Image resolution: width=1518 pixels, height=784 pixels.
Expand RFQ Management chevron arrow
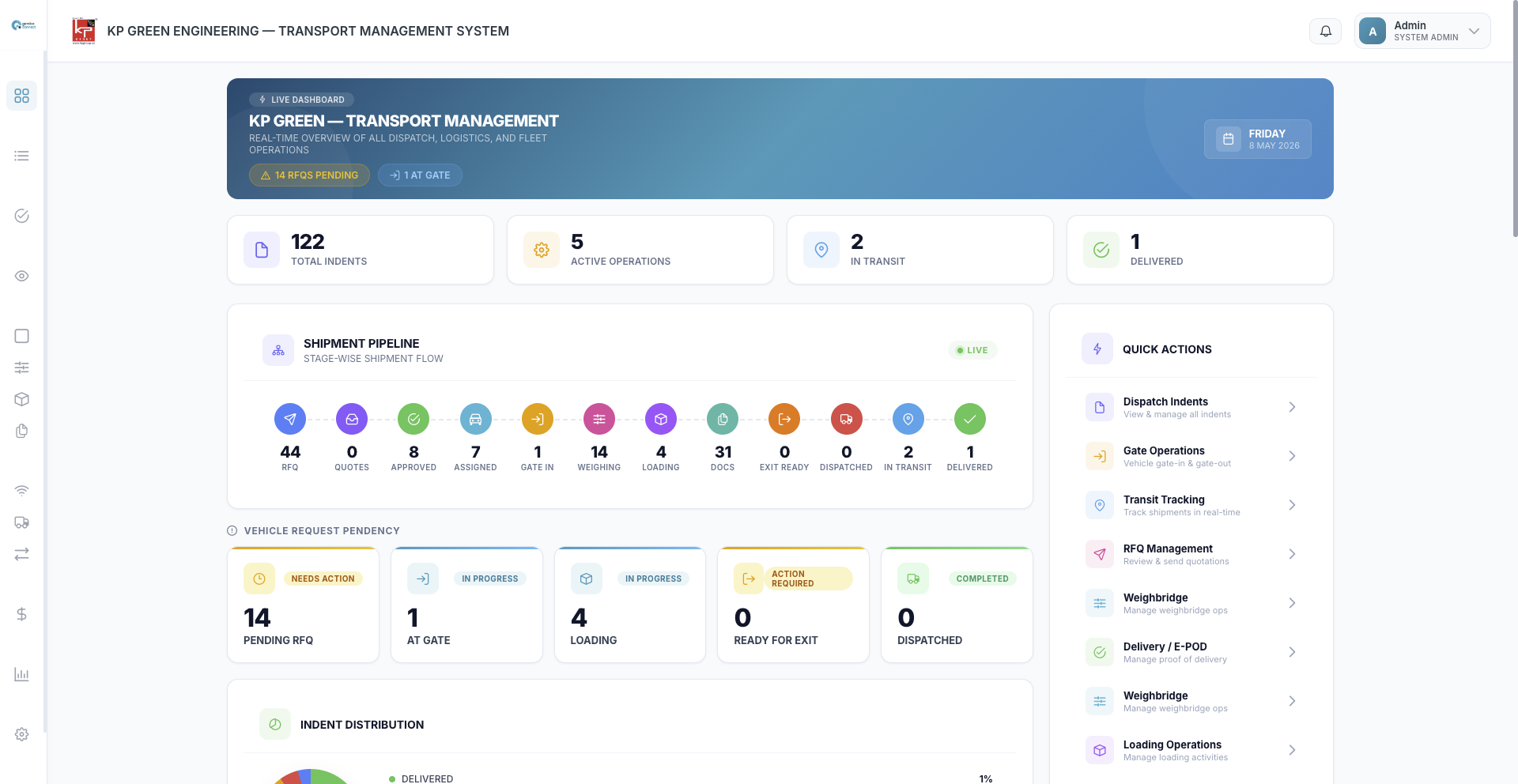tap(1292, 554)
